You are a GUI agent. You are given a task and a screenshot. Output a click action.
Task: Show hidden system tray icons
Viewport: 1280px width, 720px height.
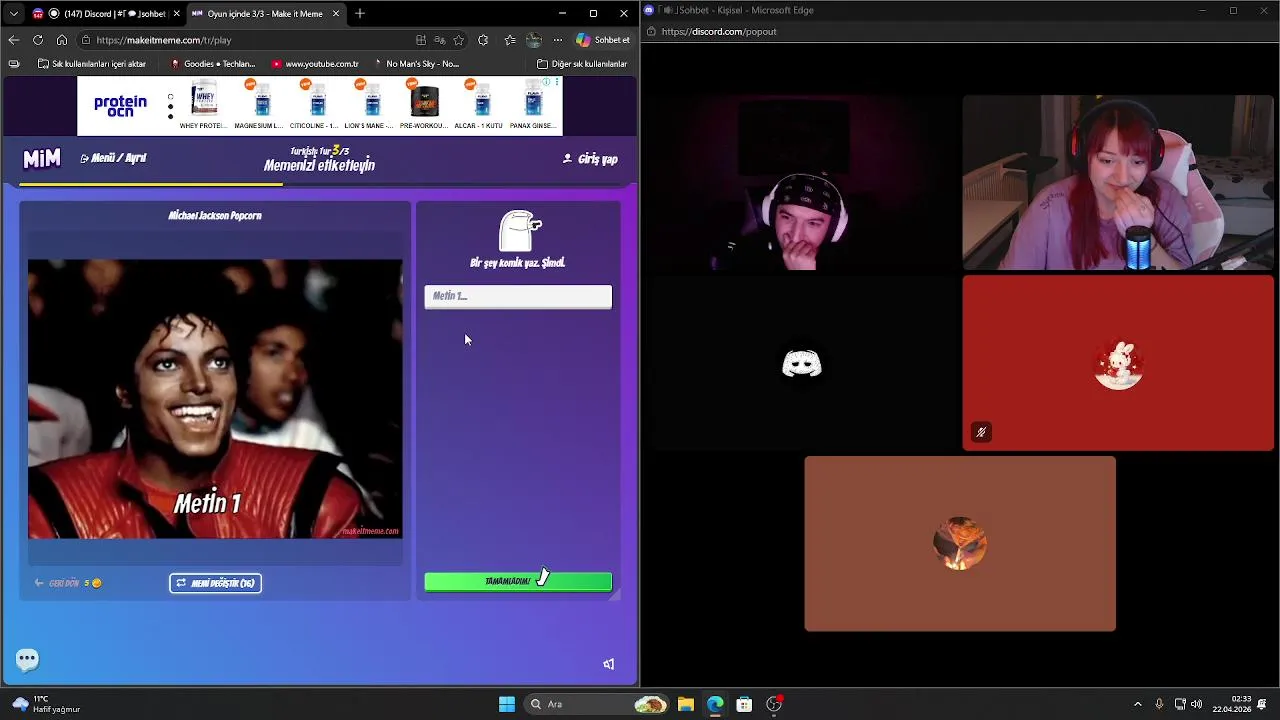tap(1137, 704)
